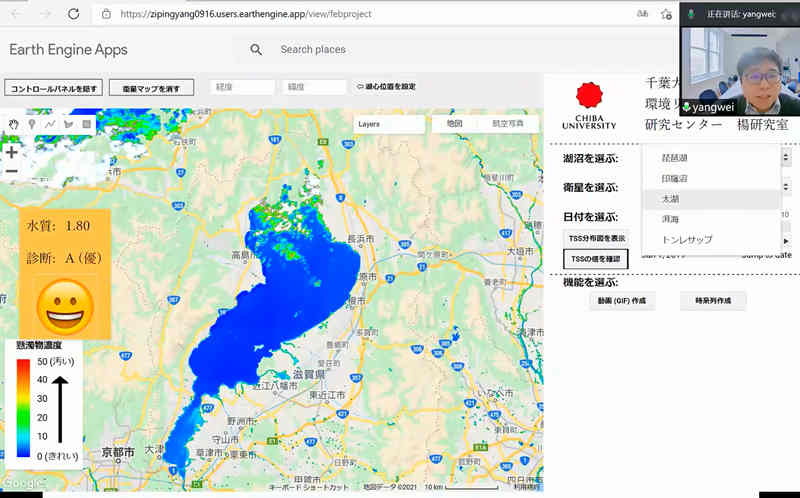This screenshot has width=800, height=498.
Task: Choose トンレサップ from the lake list
Action: coord(711,240)
